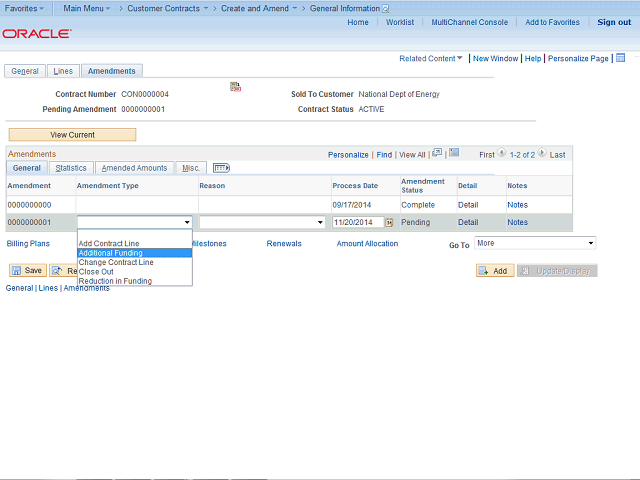Open Notes link for Pending amendment
This screenshot has height=480, width=640.
(x=517, y=222)
